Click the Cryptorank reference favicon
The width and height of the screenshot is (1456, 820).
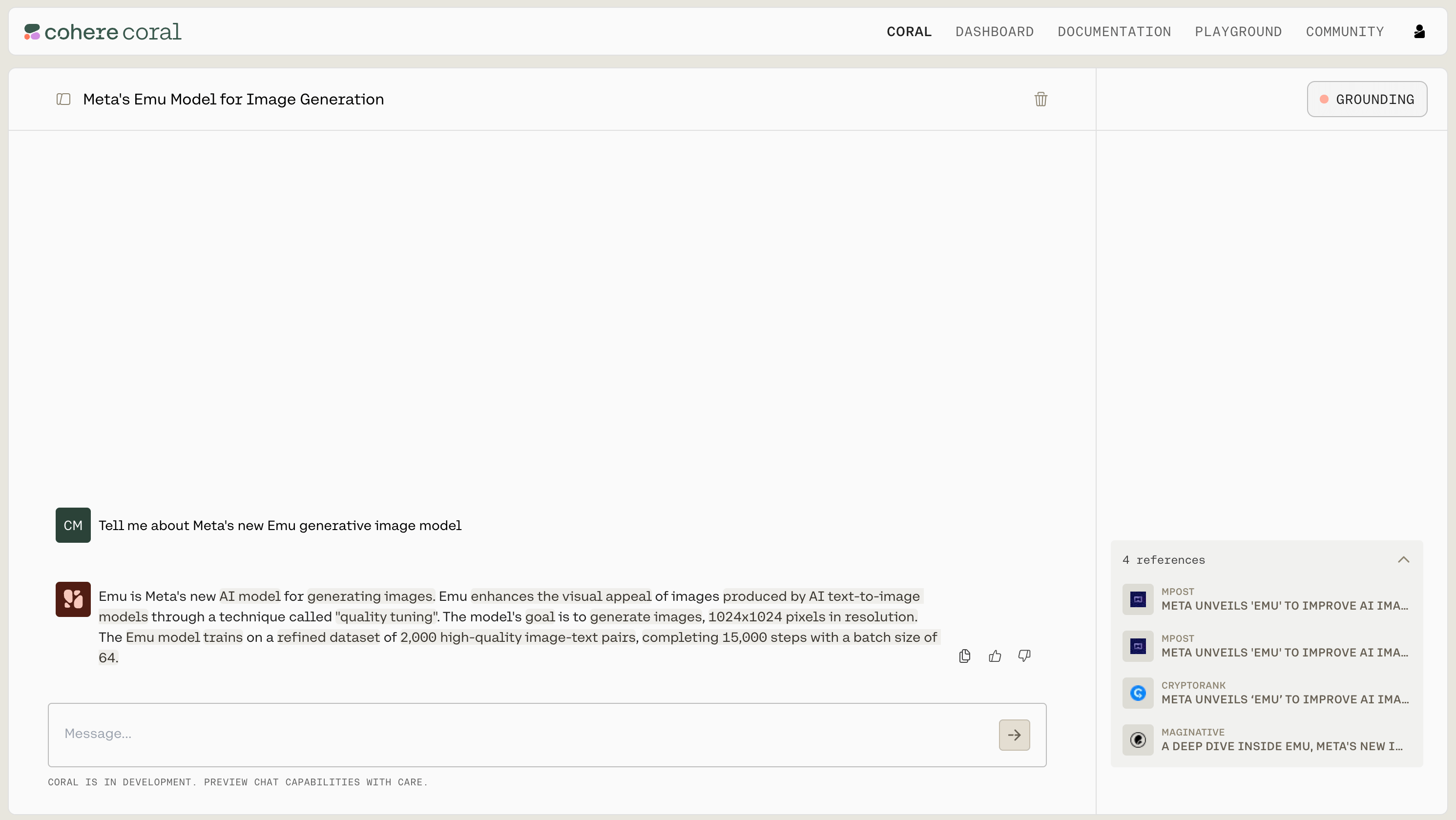click(1138, 693)
